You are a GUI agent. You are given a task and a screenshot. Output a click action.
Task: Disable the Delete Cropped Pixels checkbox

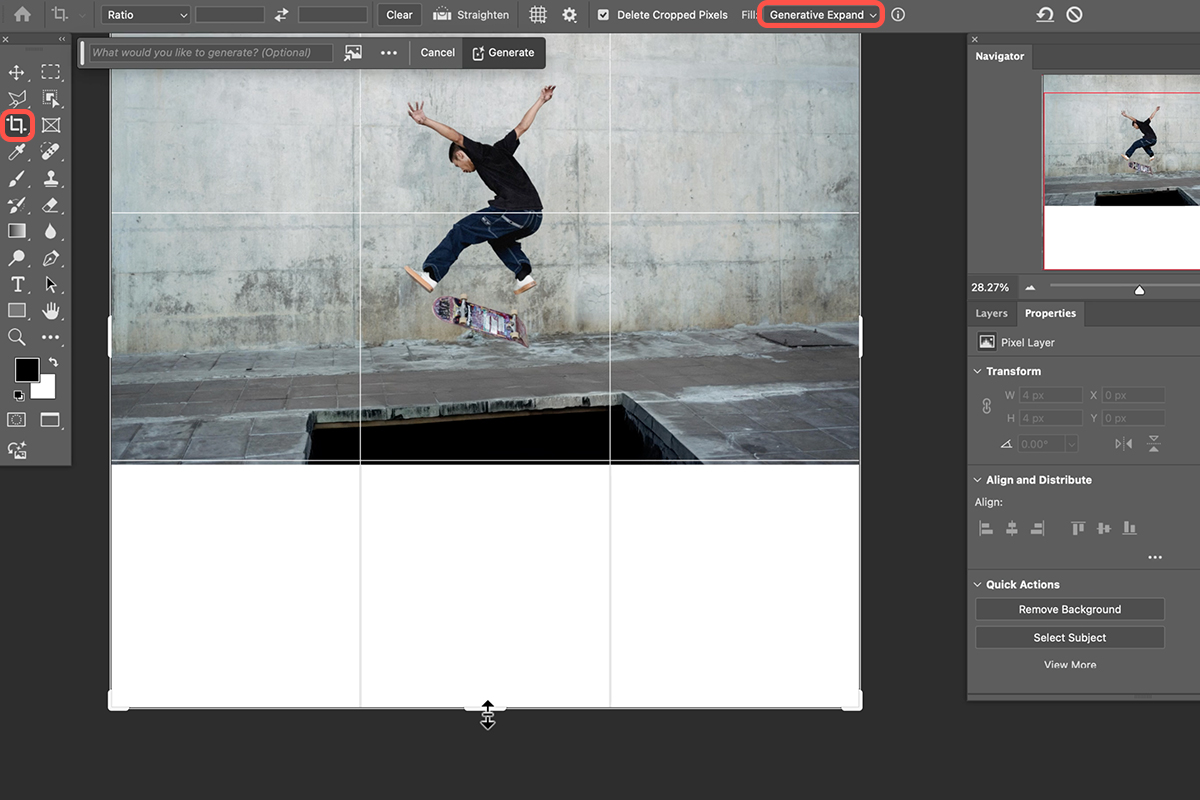pyautogui.click(x=602, y=14)
